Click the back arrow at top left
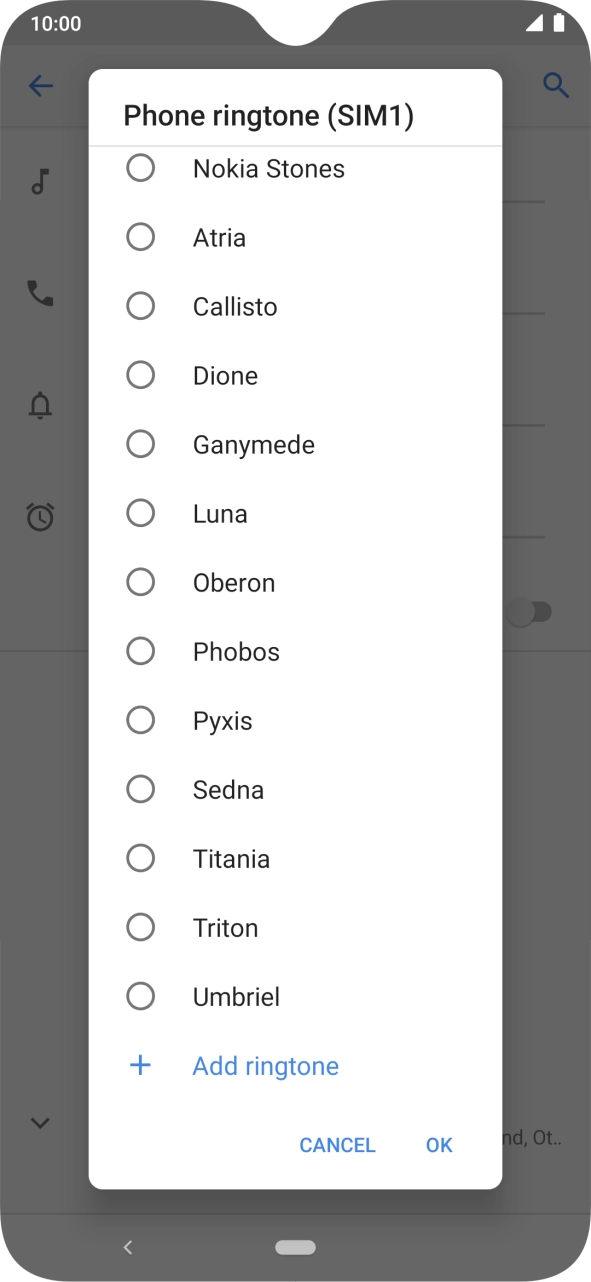 tap(41, 86)
